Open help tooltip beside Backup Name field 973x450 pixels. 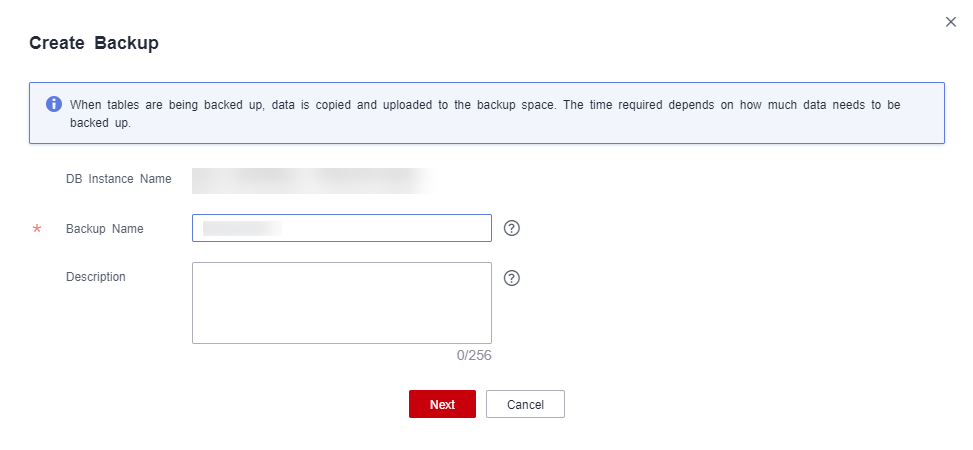512,228
